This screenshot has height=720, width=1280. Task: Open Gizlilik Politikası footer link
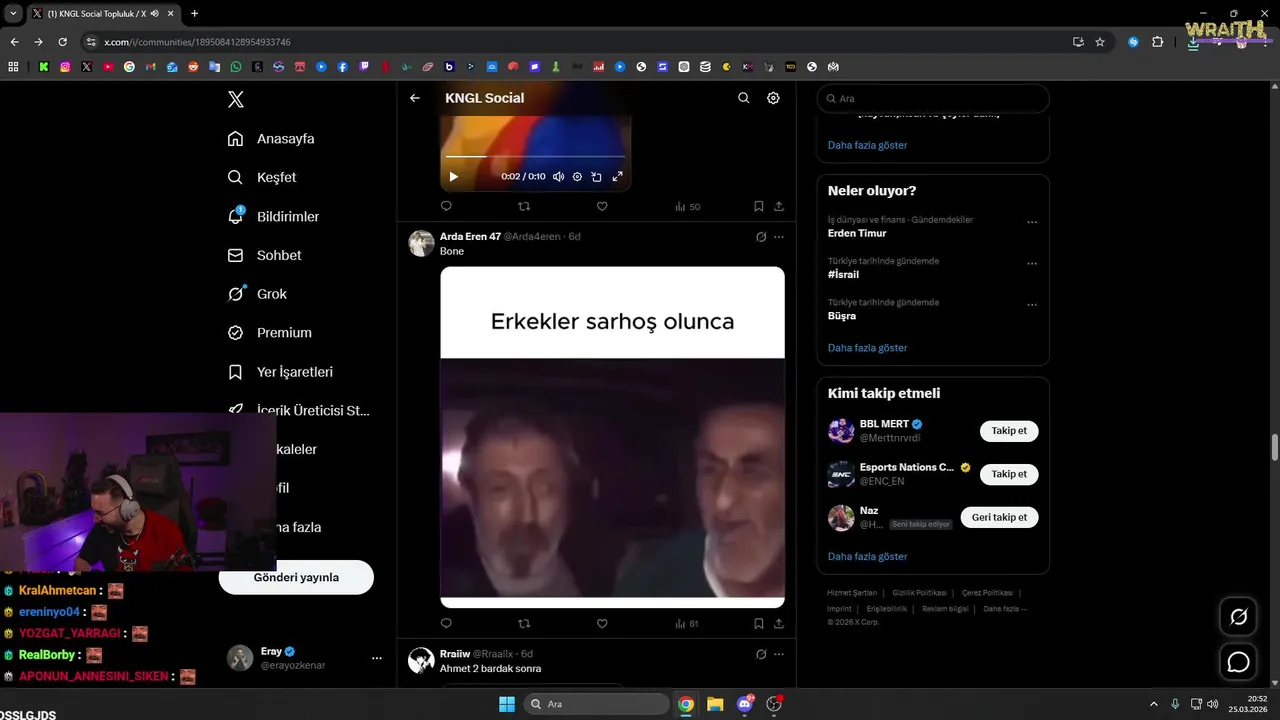tap(919, 593)
